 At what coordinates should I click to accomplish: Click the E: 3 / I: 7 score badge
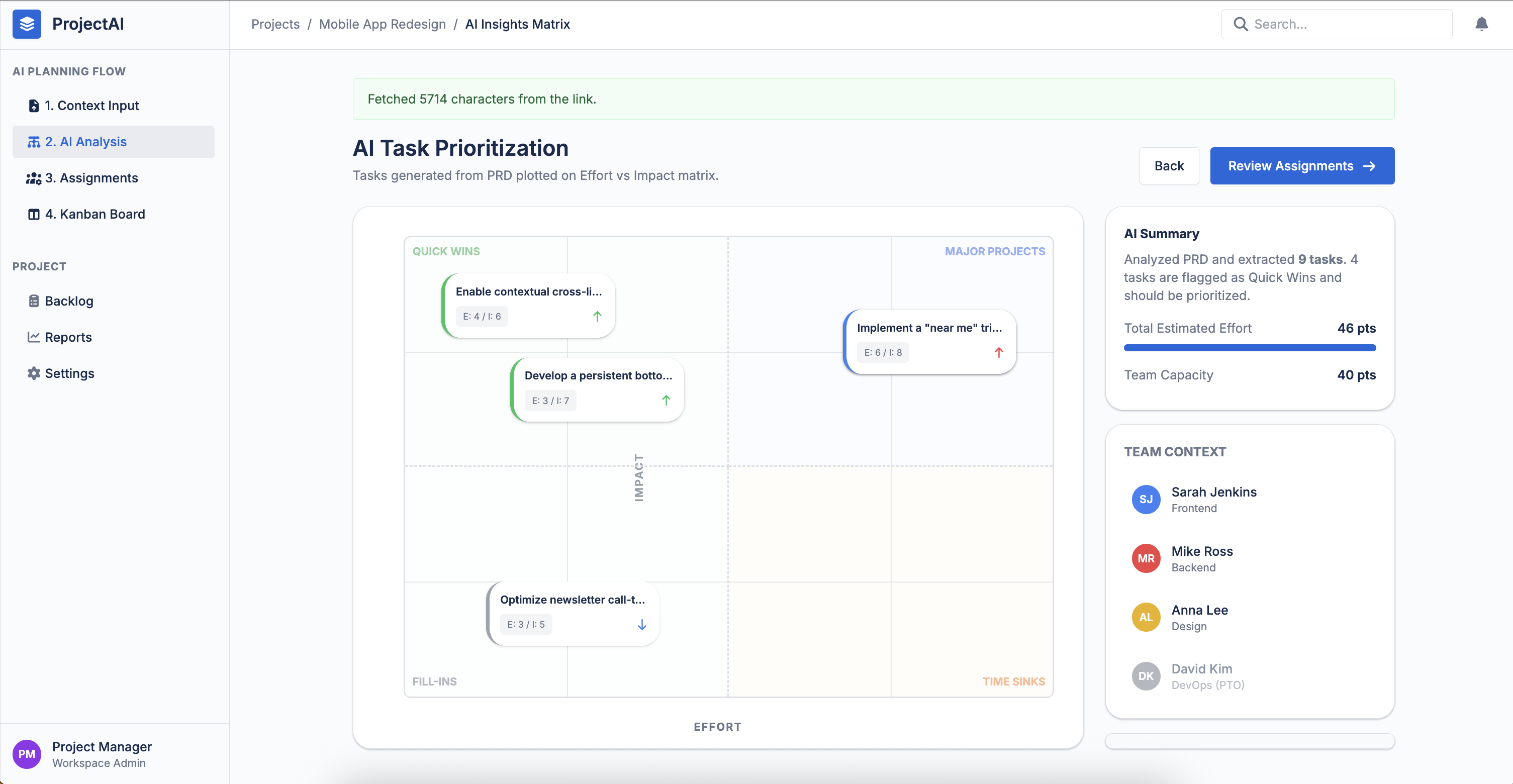[x=550, y=401]
